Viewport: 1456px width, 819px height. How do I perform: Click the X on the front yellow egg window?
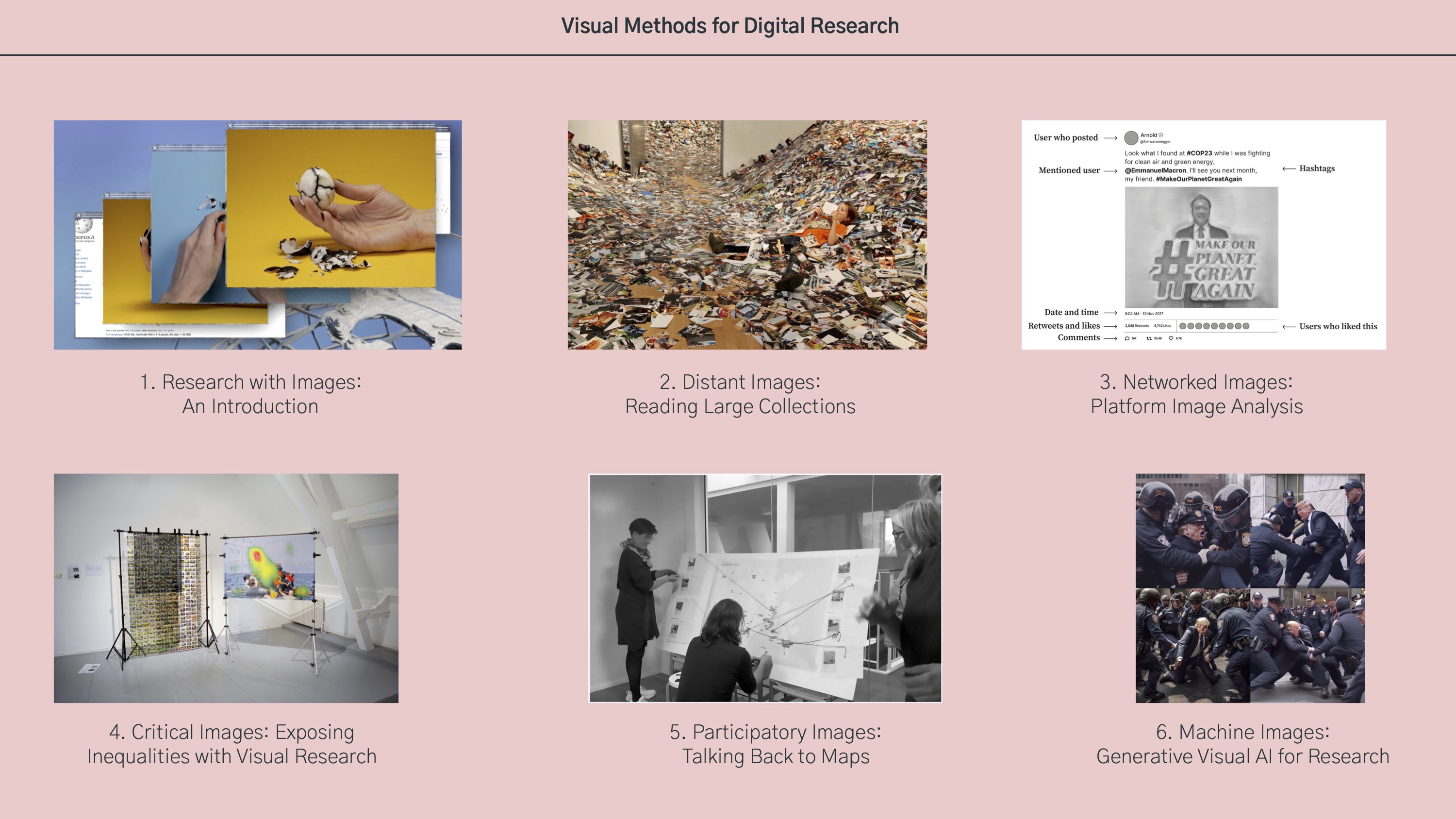tap(230, 125)
